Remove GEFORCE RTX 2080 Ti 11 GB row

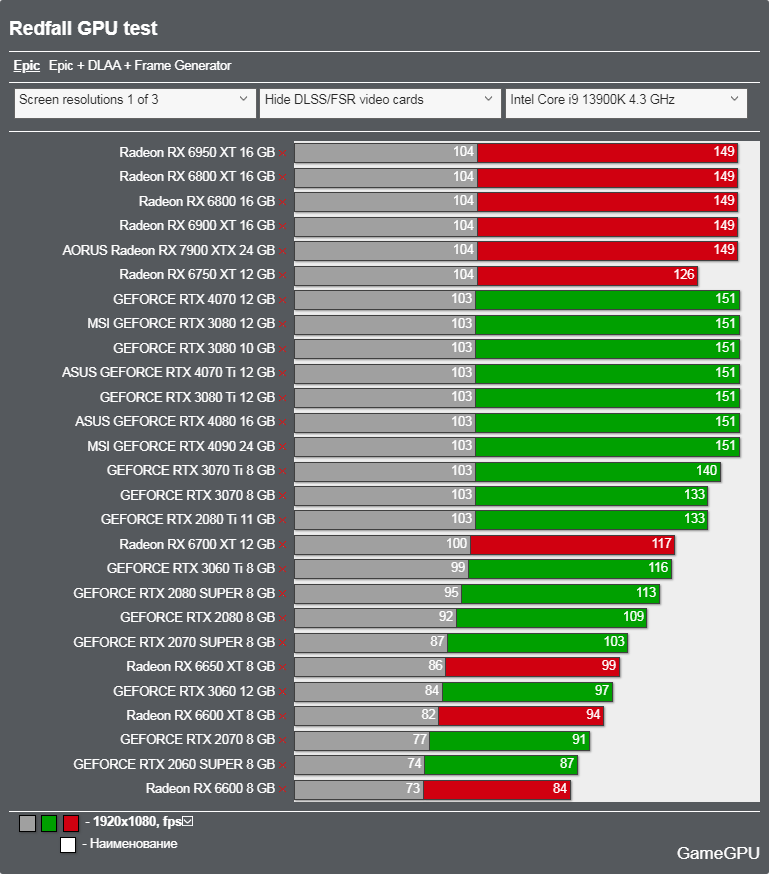283,520
